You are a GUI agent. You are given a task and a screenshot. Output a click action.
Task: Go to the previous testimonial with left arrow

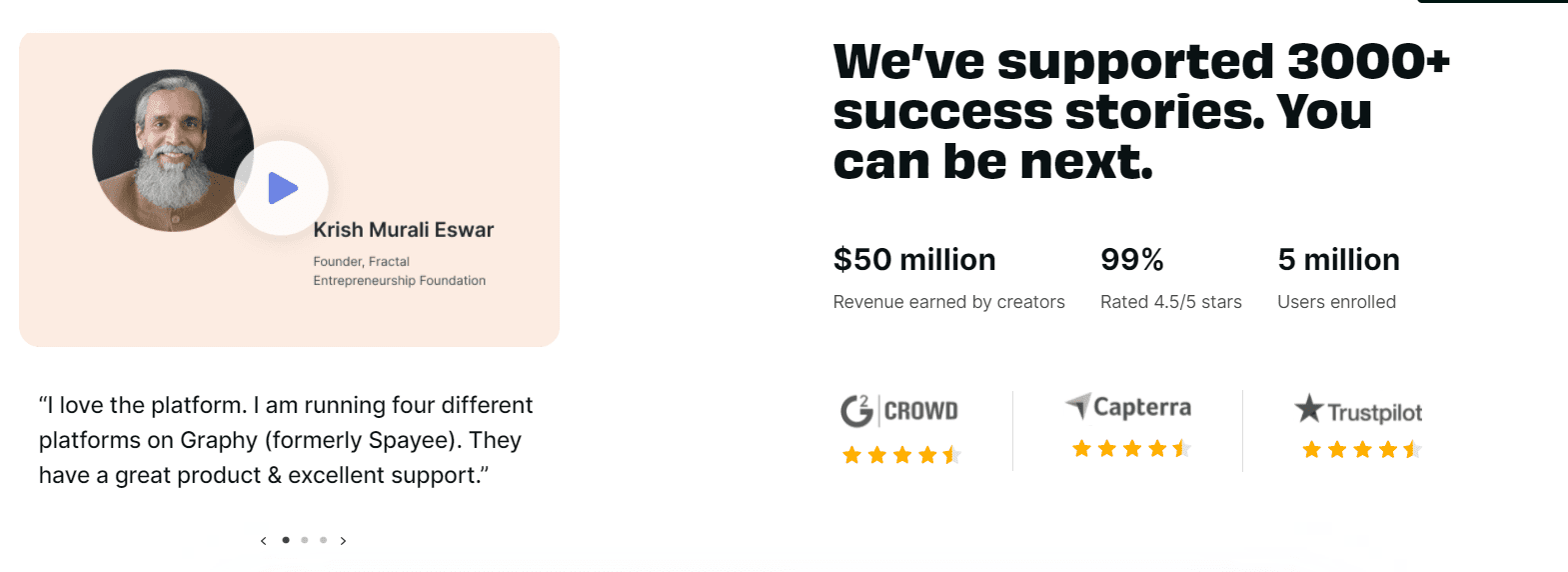pyautogui.click(x=263, y=541)
